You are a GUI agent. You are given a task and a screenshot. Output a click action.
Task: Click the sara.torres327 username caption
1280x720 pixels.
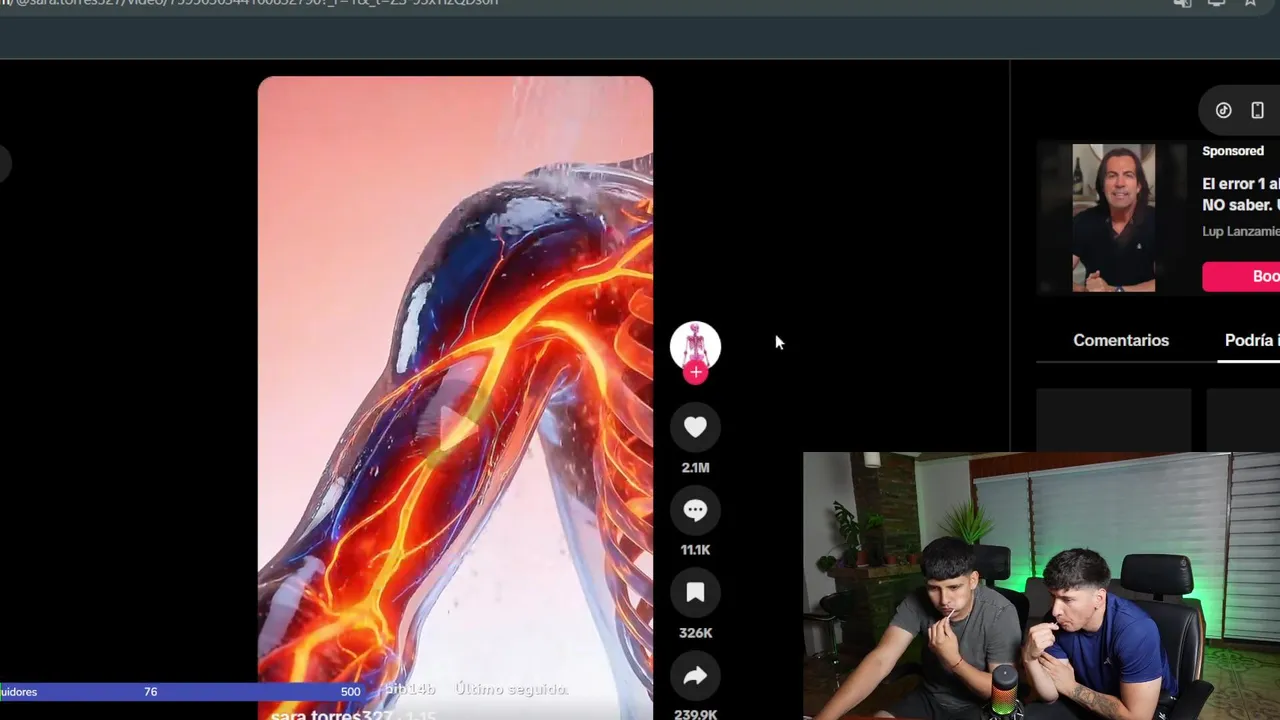331,715
